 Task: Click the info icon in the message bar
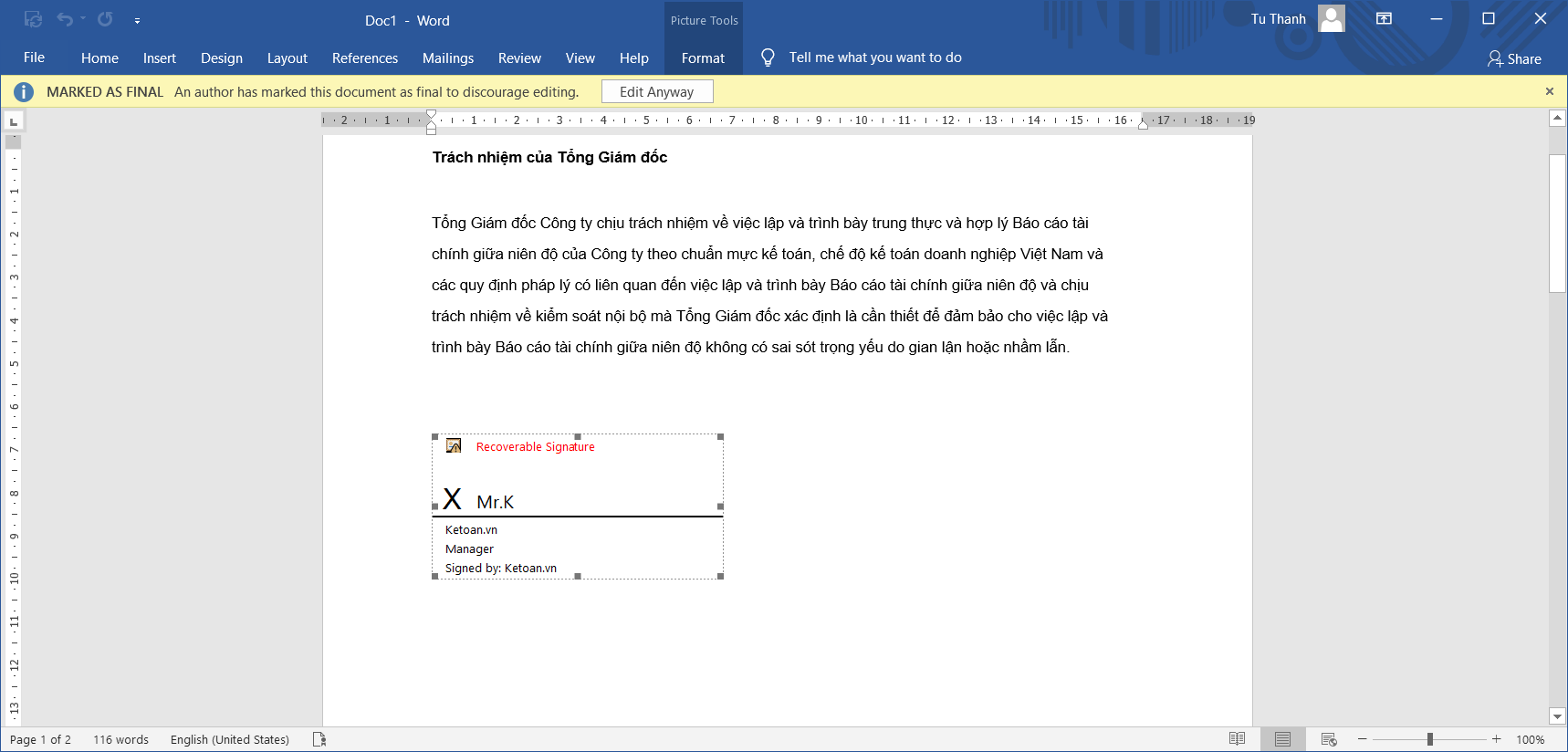coord(24,91)
